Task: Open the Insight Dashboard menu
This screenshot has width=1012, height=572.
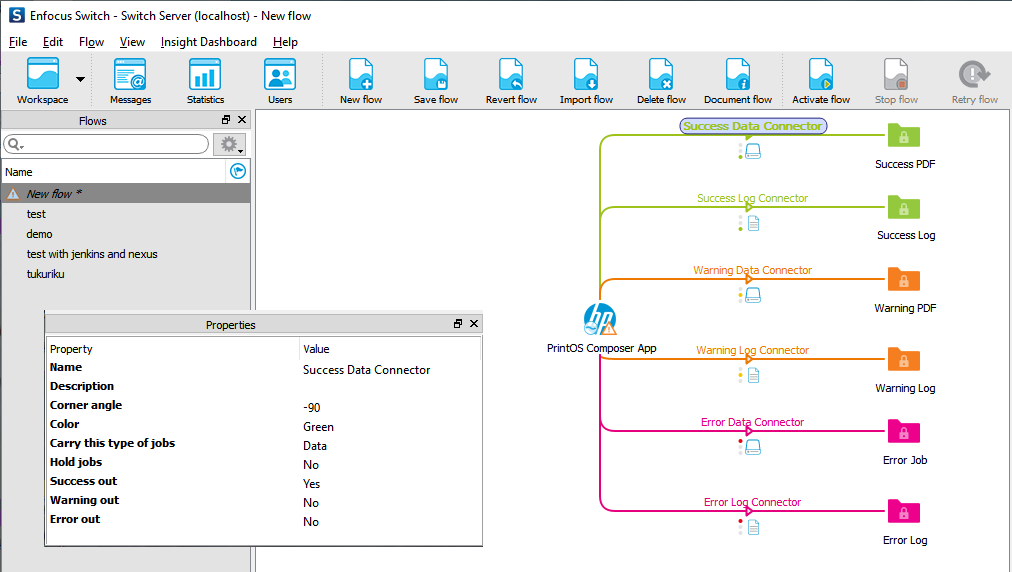Action: 208,42
